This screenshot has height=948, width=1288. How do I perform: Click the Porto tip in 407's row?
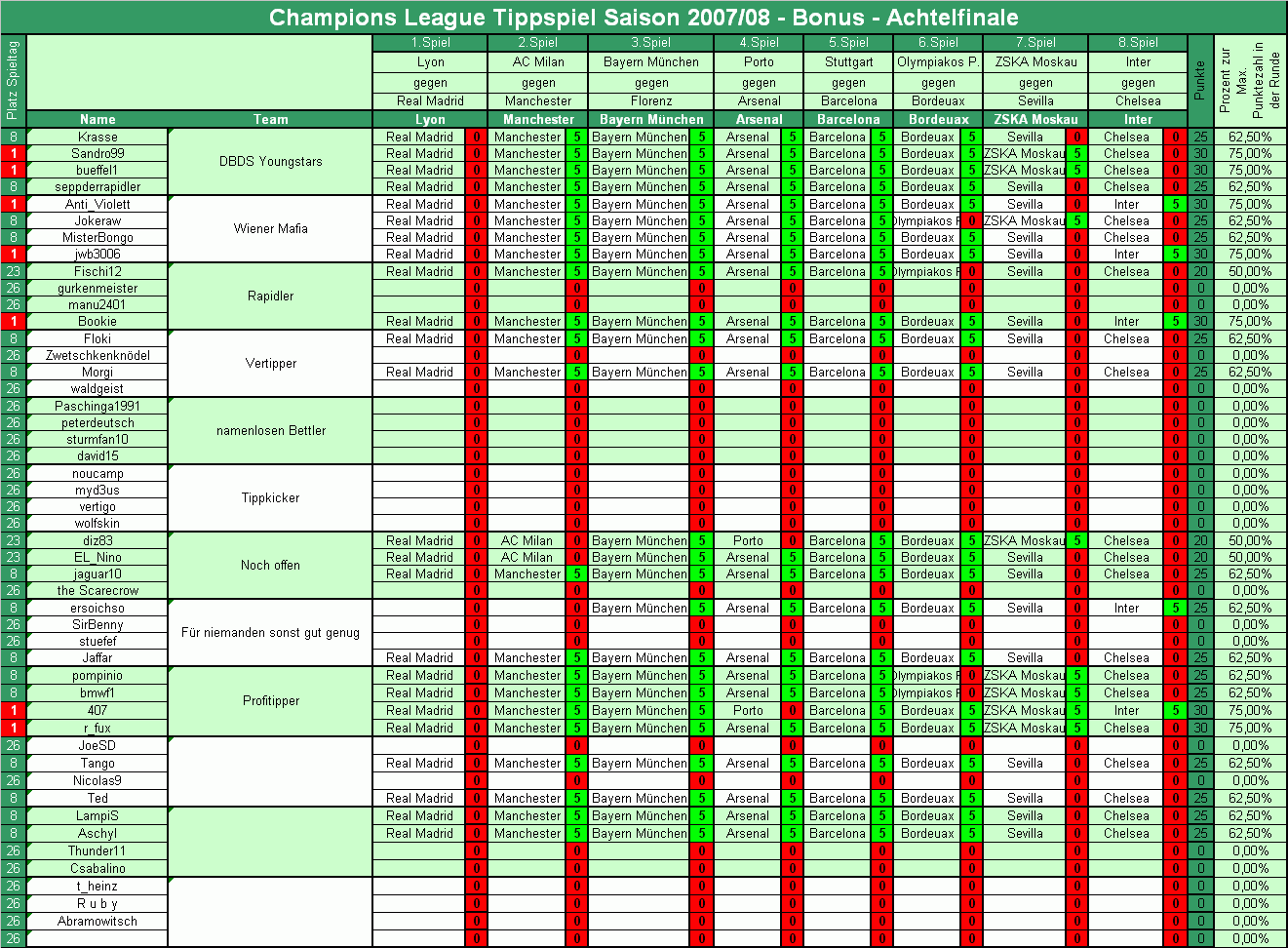pyautogui.click(x=748, y=711)
